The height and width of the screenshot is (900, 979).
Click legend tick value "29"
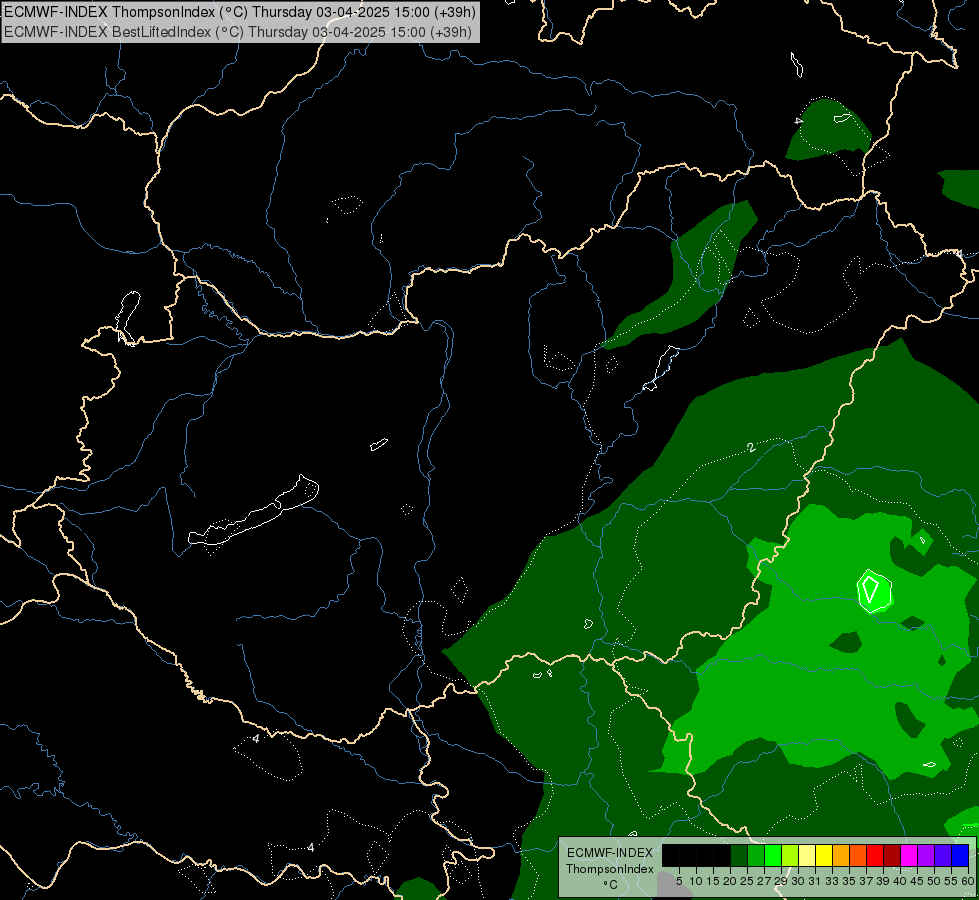tap(781, 881)
